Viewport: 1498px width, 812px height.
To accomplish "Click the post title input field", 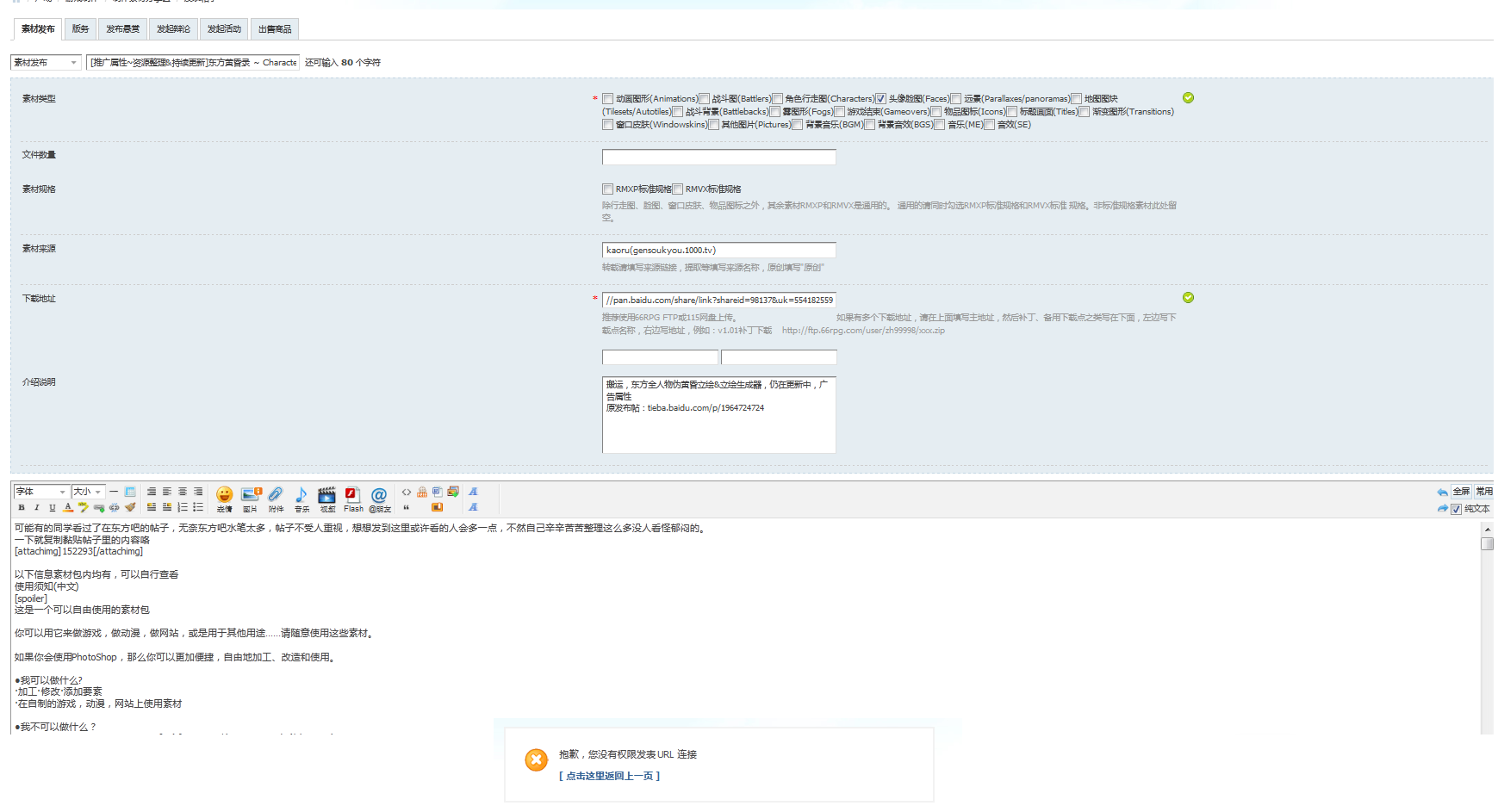I will point(193,62).
